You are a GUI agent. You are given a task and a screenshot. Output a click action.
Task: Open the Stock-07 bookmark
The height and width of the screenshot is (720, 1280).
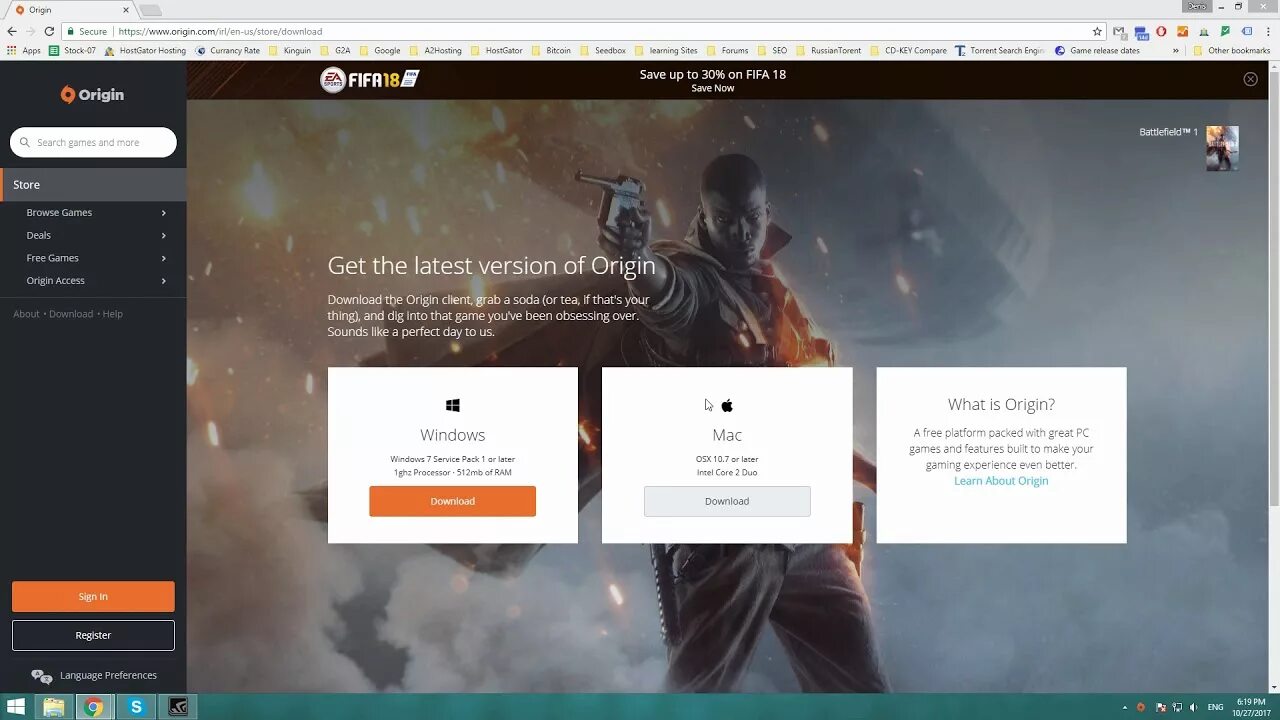[72, 50]
